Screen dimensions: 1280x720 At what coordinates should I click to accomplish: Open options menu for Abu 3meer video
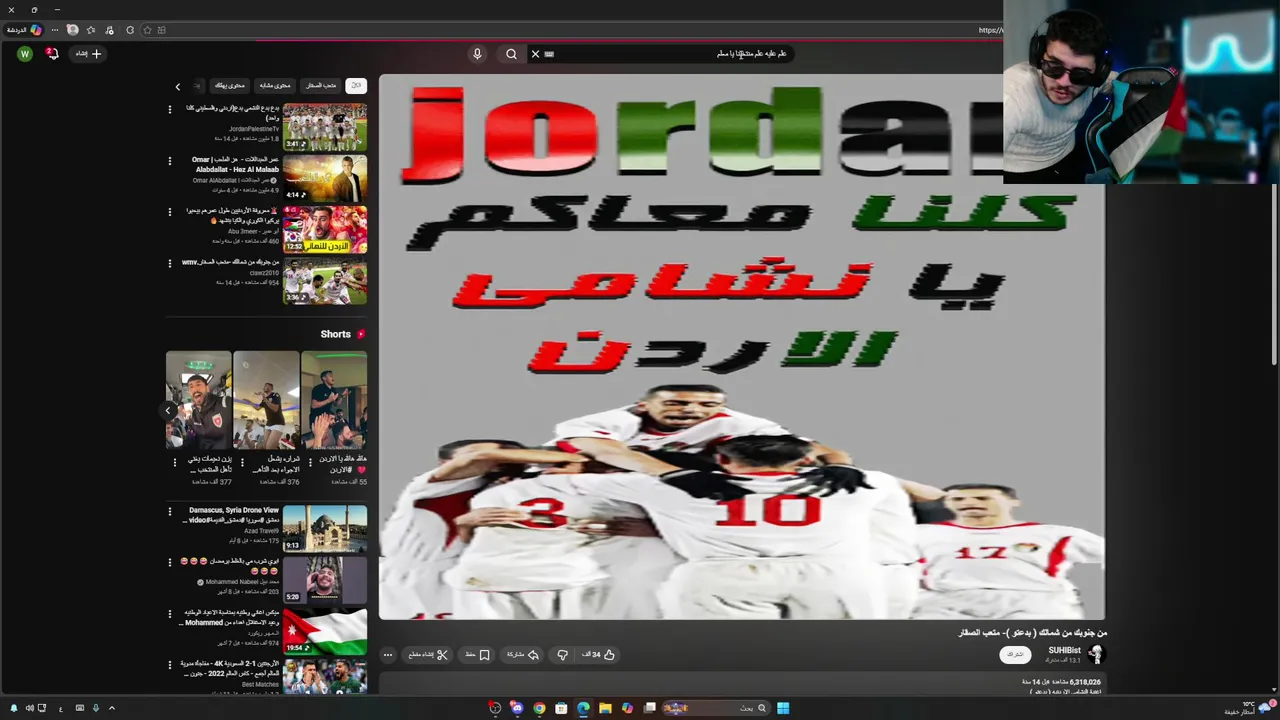(170, 212)
